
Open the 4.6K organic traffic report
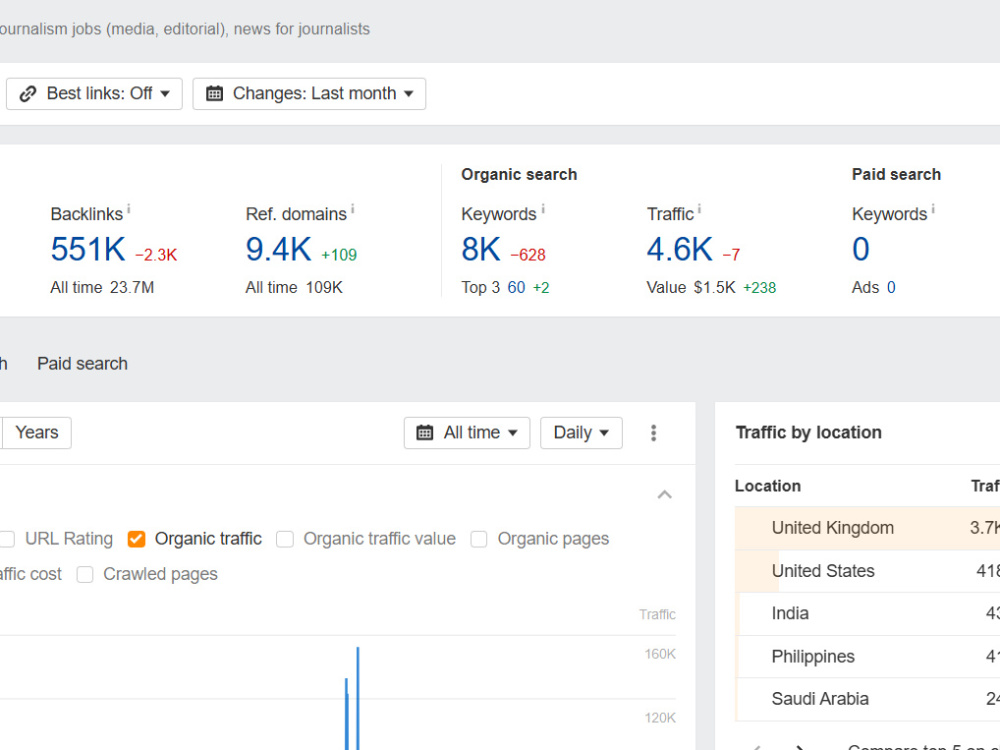pyautogui.click(x=679, y=249)
